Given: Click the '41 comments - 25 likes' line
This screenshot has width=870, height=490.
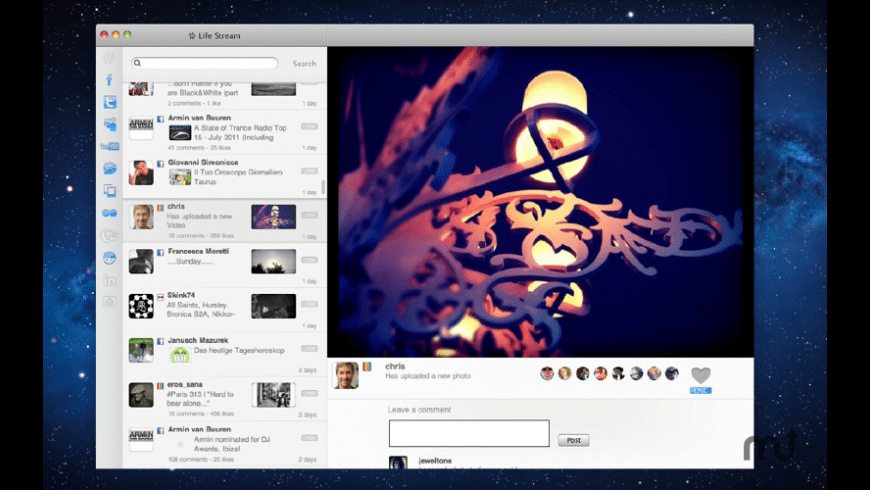Looking at the screenshot, I should point(199,148).
